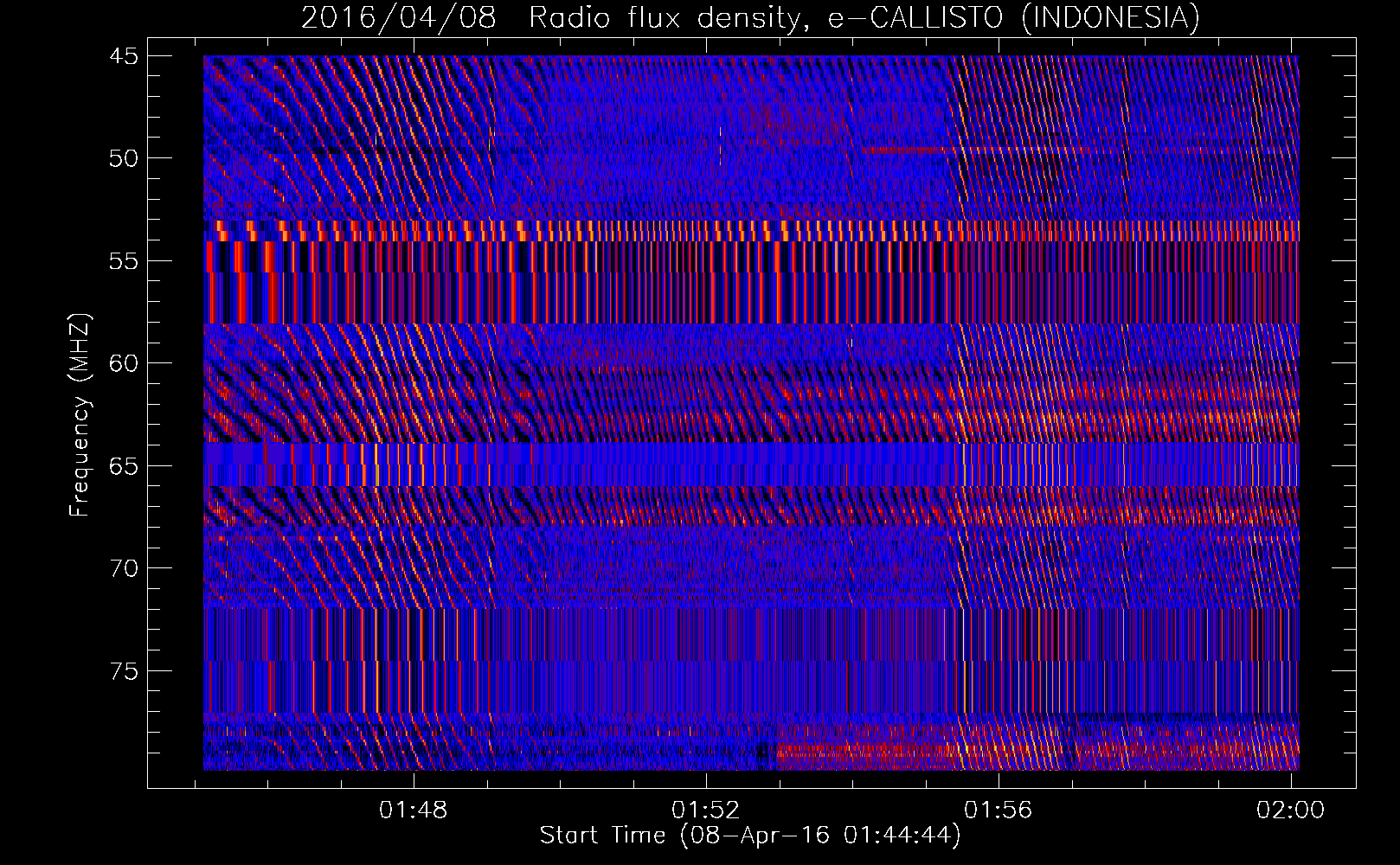
Task: Click the 50 frequency tick label
Action: (x=124, y=158)
